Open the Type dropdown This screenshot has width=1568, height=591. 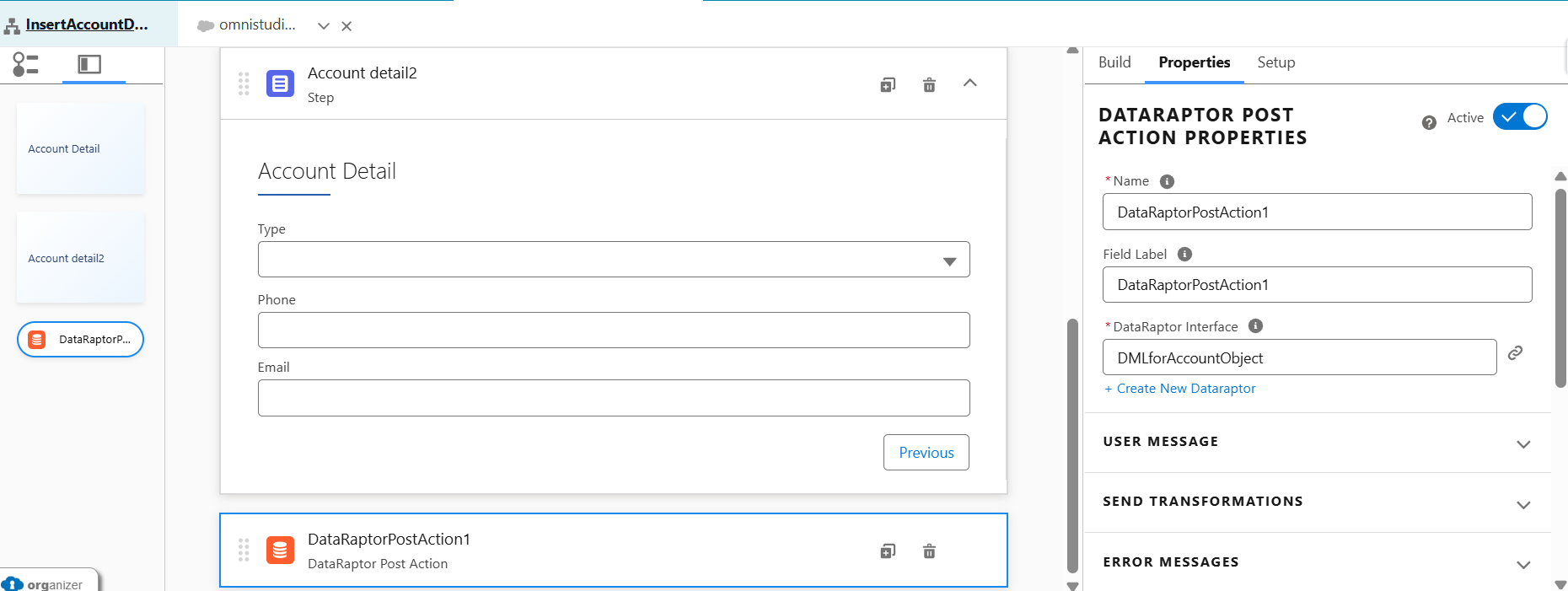[614, 260]
